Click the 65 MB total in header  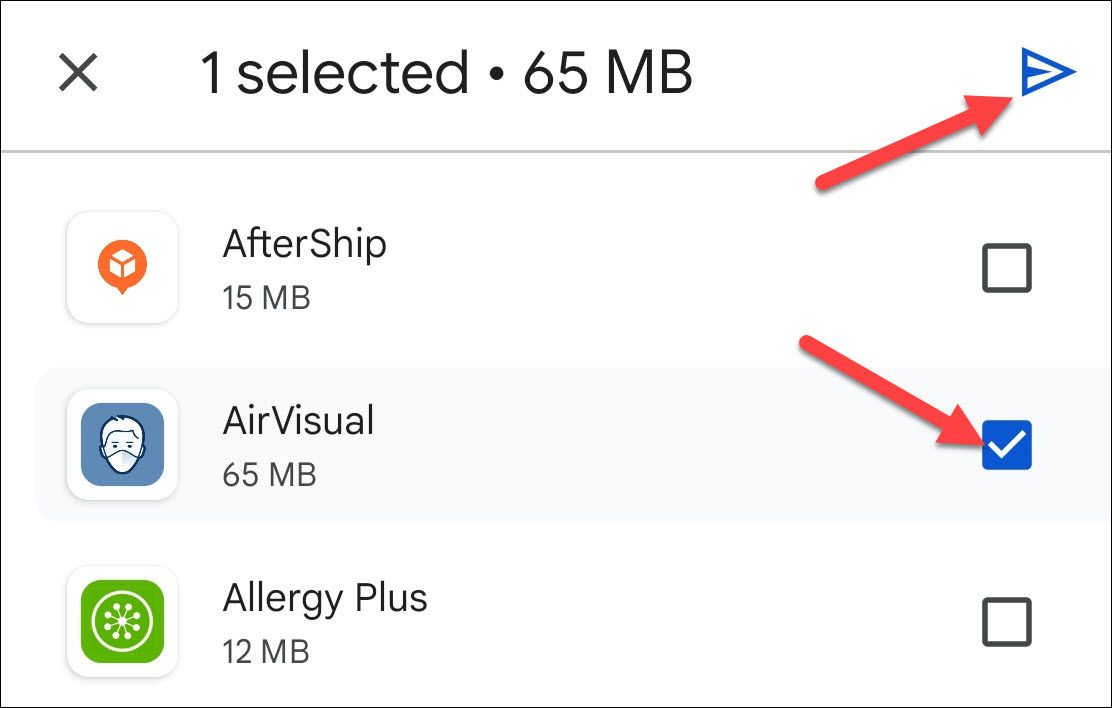[608, 73]
